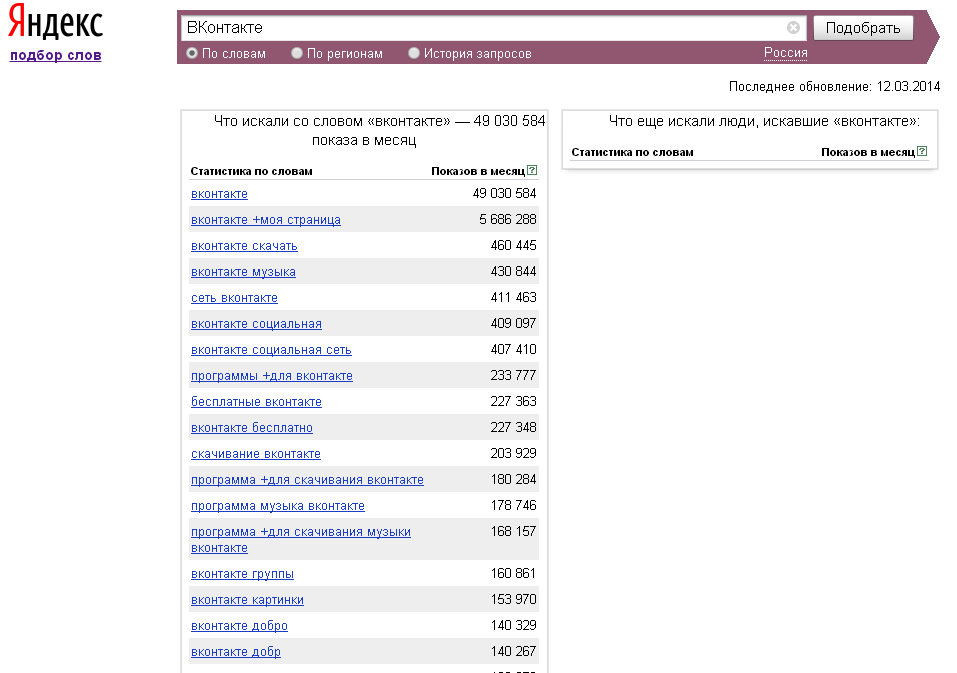Click the value '5 686 288'
This screenshot has width=957, height=673.
pos(507,219)
